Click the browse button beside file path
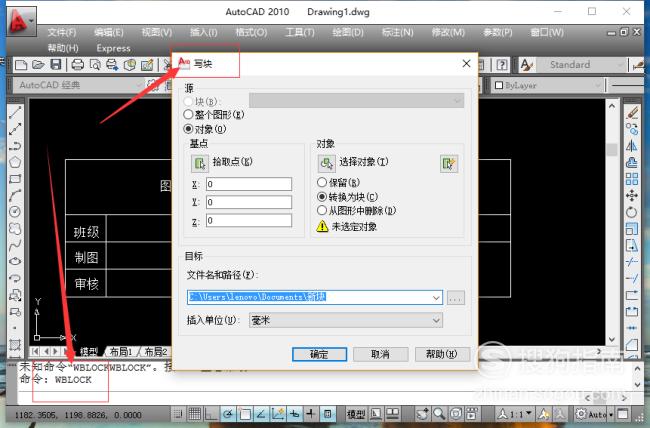This screenshot has width=650, height=428. (x=456, y=298)
